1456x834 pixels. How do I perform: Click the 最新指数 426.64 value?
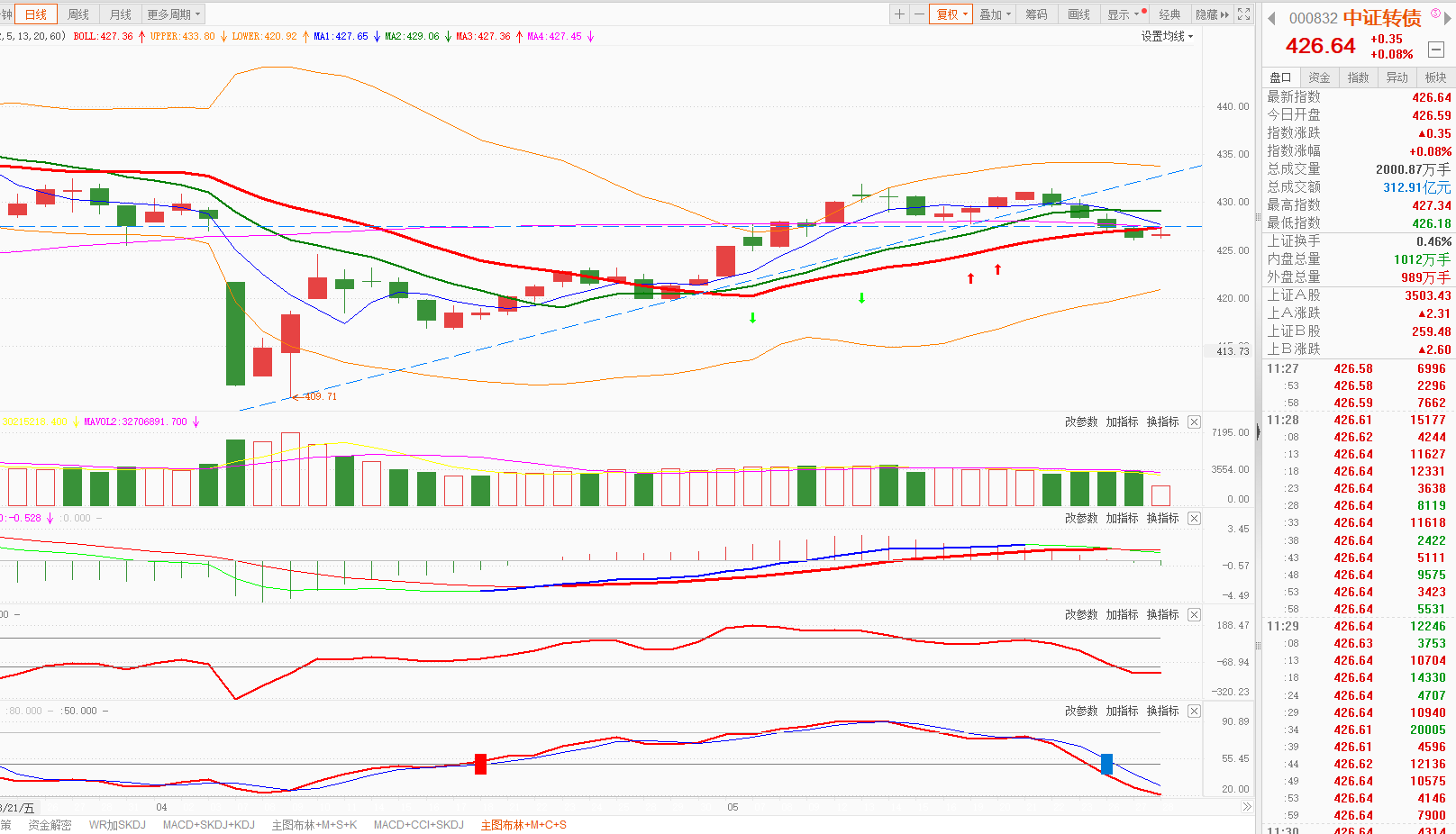pos(1432,97)
